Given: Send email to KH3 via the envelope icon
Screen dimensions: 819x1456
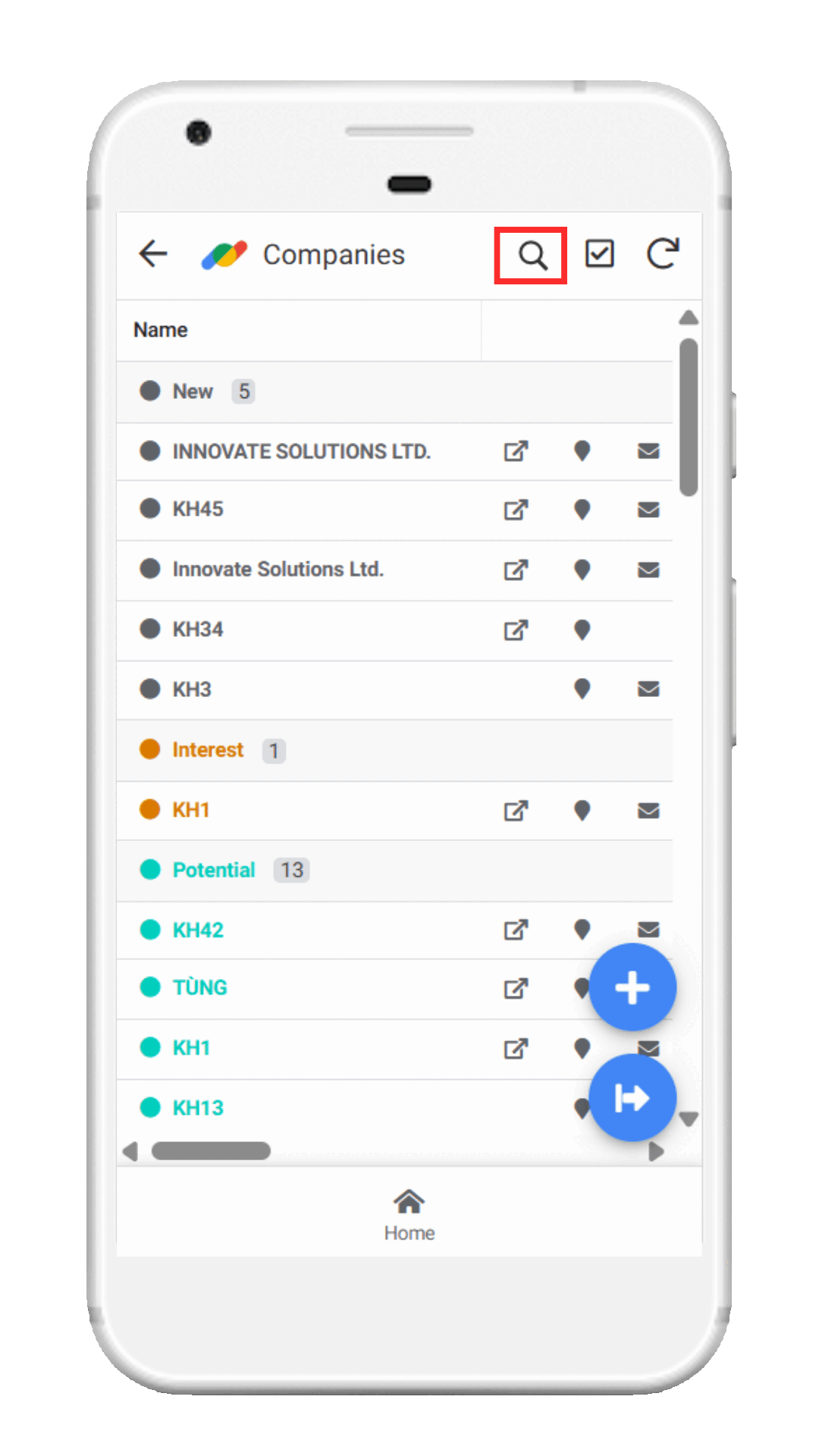Looking at the screenshot, I should click(x=648, y=689).
